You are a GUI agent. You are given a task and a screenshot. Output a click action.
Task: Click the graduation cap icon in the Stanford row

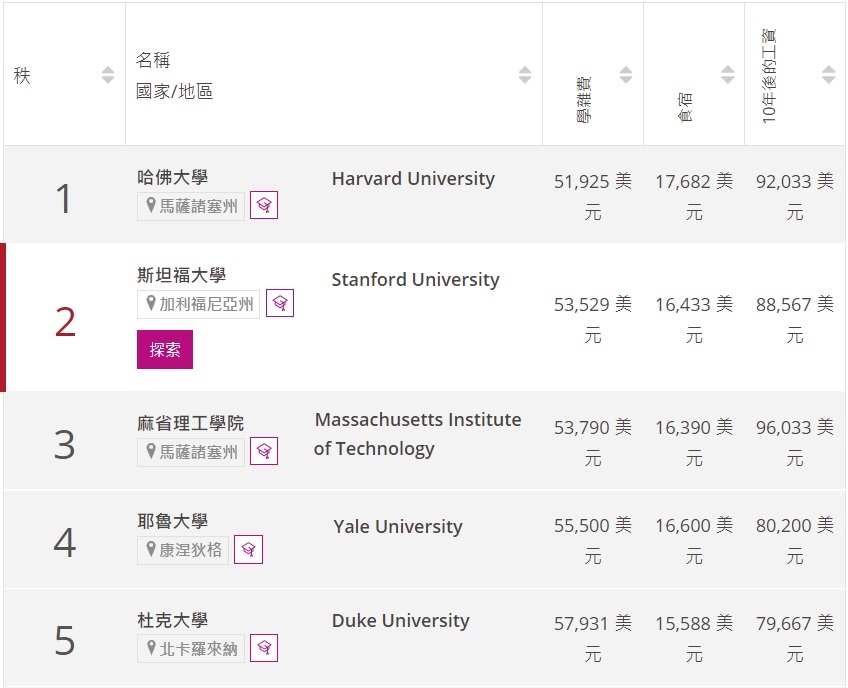click(280, 303)
